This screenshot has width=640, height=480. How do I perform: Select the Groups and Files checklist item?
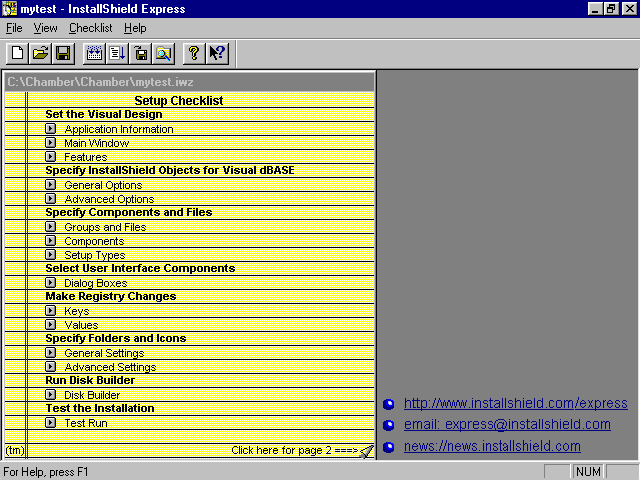(x=105, y=227)
